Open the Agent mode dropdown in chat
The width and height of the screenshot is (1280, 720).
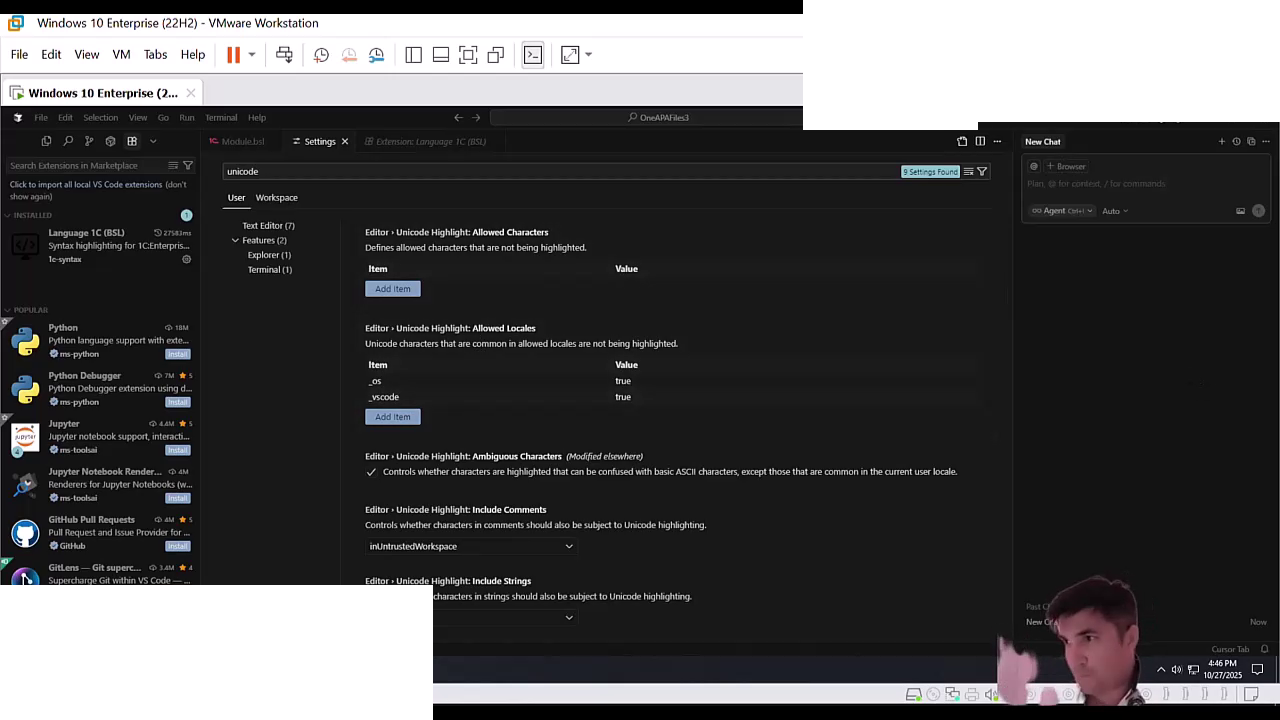pyautogui.click(x=1062, y=211)
